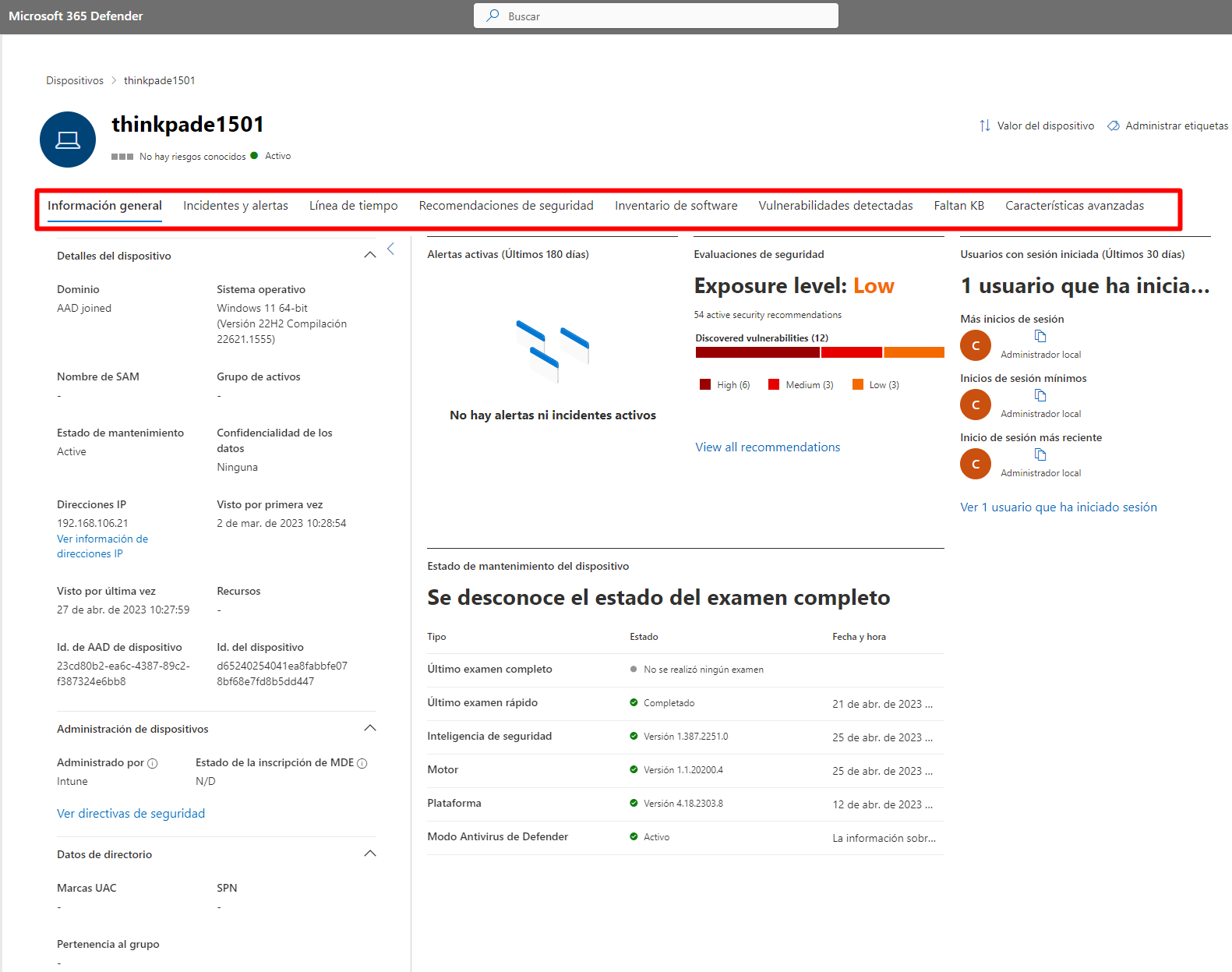Click the Versión 1.387.2251.0 value
Screen dimensions: 1232x972
[686, 737]
